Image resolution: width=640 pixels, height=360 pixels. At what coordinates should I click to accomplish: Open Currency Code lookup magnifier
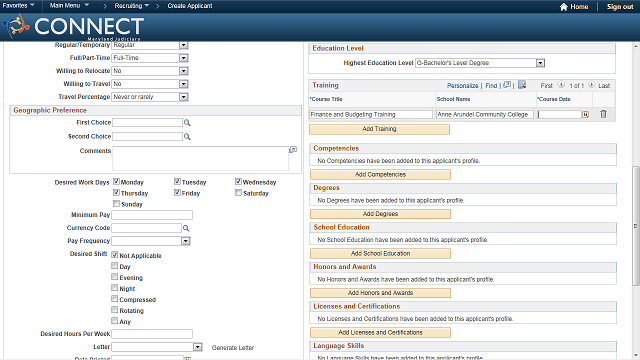(186, 228)
